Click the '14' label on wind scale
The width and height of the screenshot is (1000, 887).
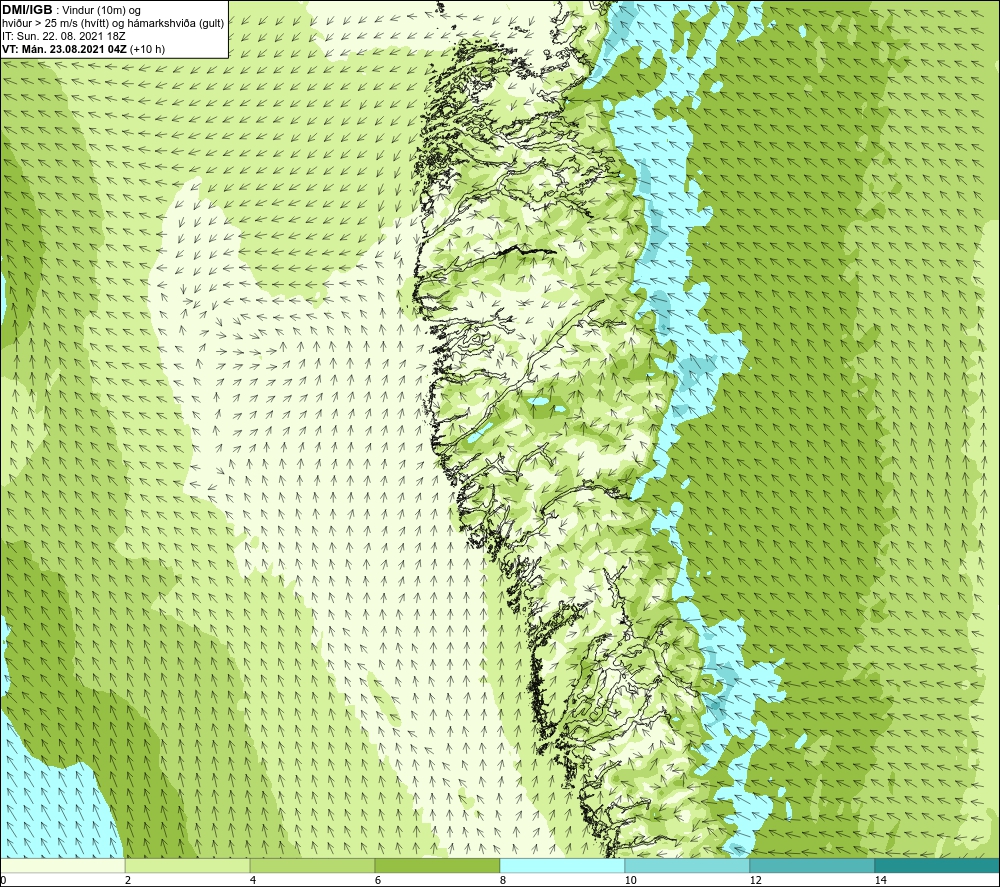point(880,881)
